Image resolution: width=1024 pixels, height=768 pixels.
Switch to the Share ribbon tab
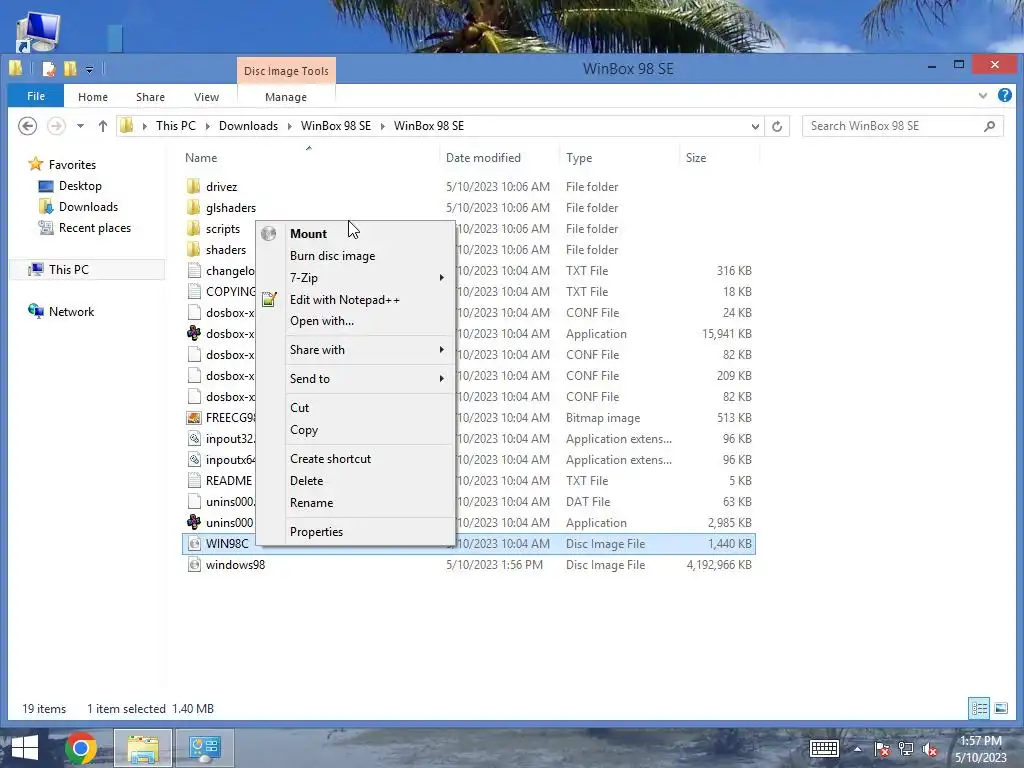click(x=150, y=97)
